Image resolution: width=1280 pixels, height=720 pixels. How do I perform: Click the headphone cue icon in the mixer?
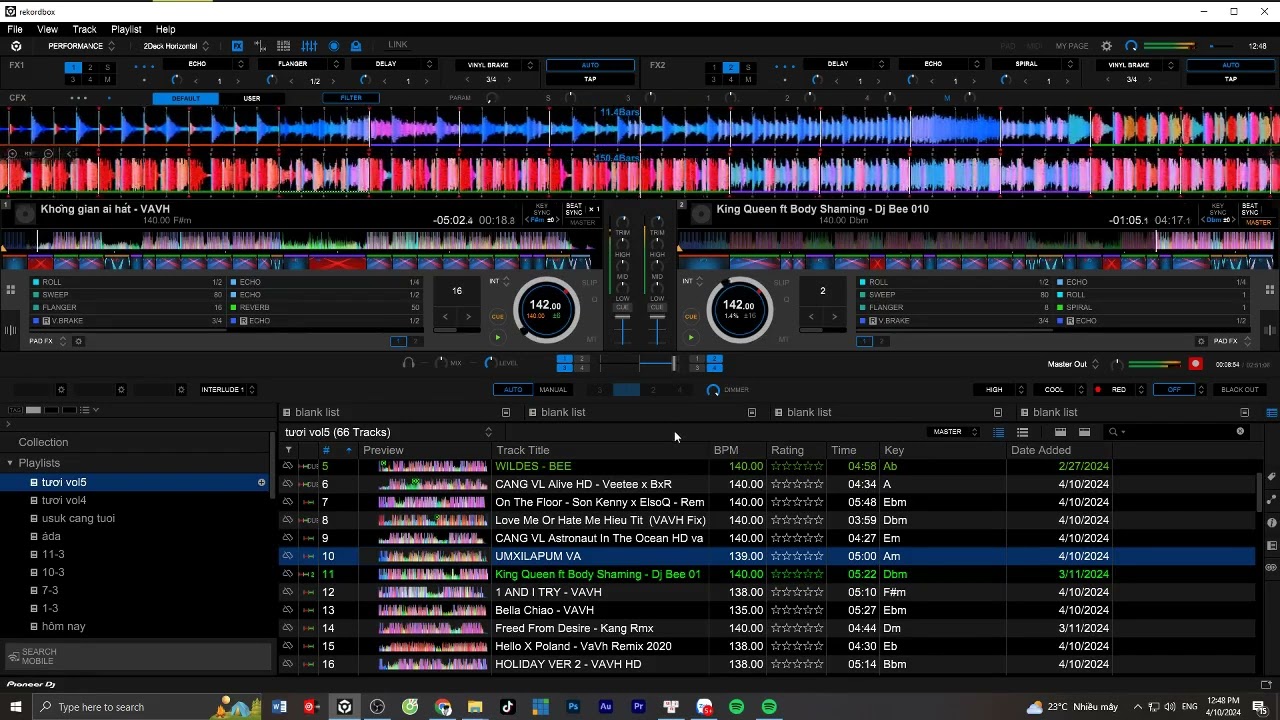(x=408, y=363)
